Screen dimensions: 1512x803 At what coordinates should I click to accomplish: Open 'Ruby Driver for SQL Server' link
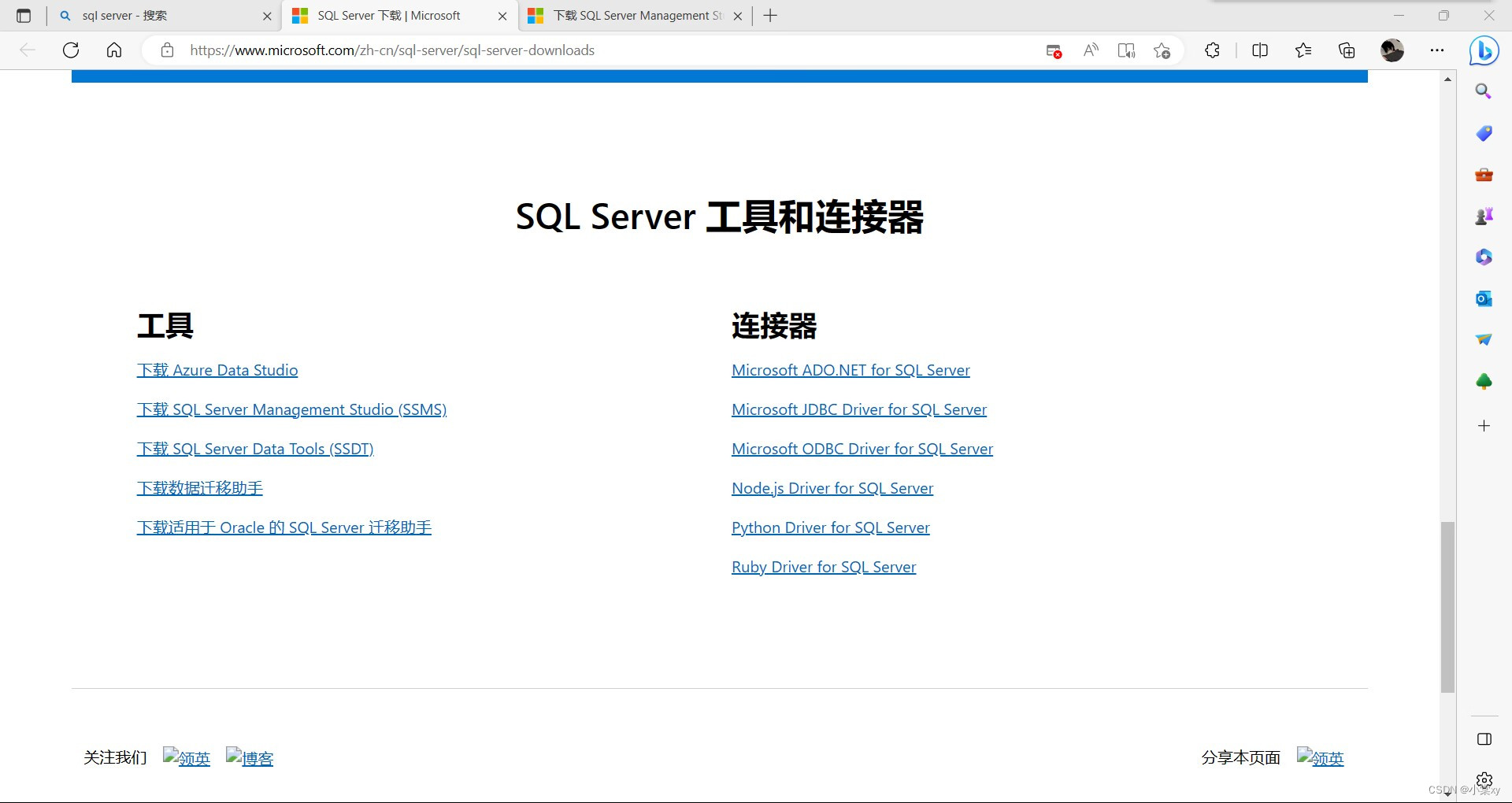[824, 567]
